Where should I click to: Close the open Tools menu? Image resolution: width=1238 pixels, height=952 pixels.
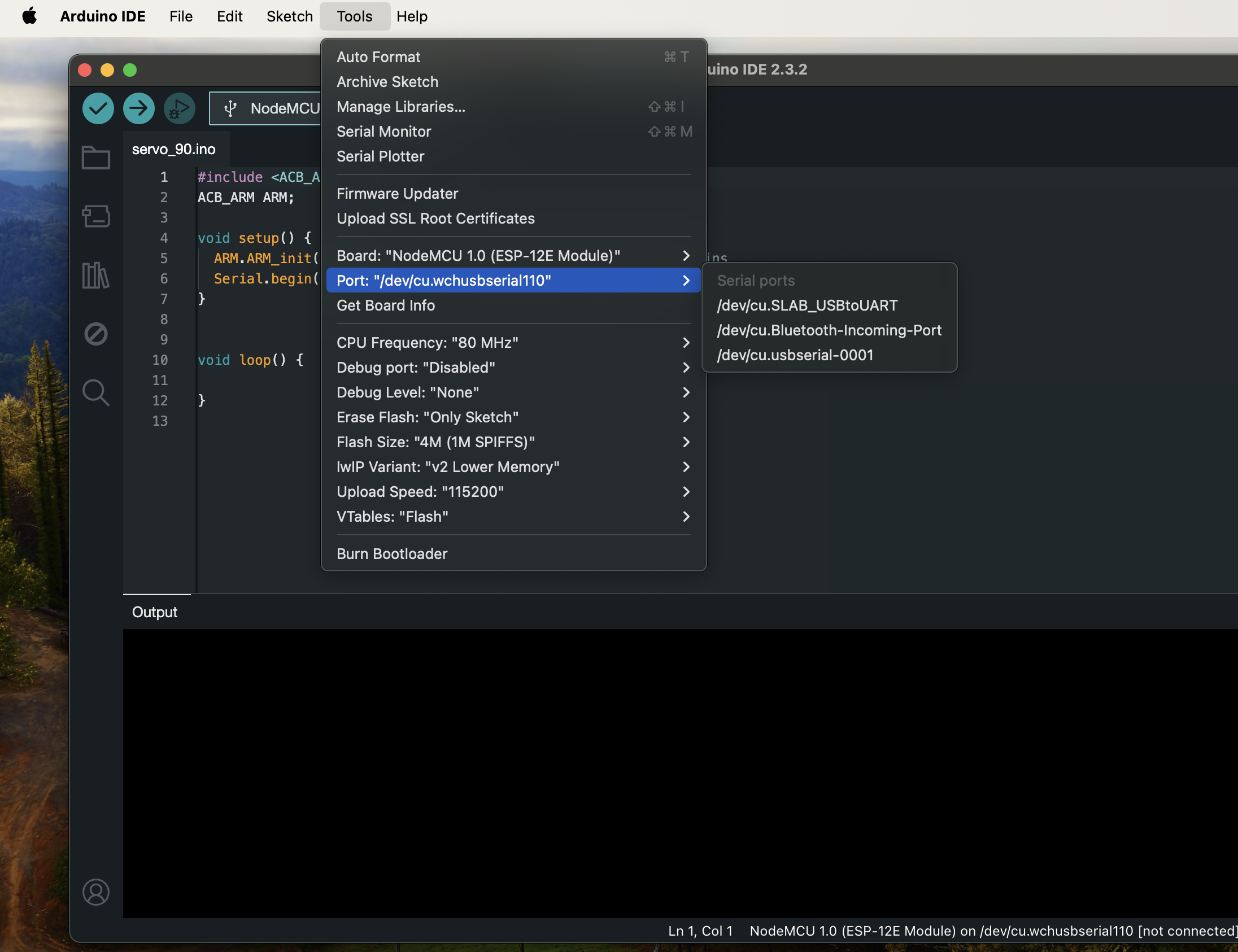pyautogui.click(x=355, y=16)
